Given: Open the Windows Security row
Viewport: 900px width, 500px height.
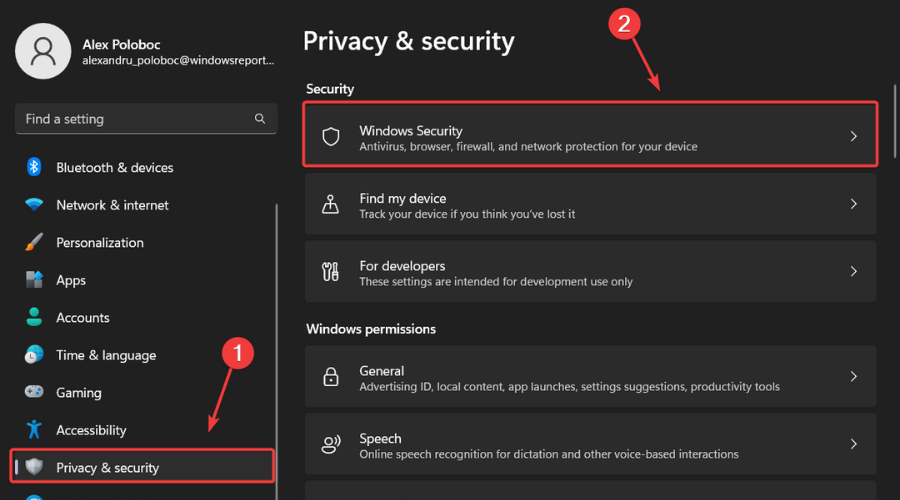Looking at the screenshot, I should [x=590, y=135].
